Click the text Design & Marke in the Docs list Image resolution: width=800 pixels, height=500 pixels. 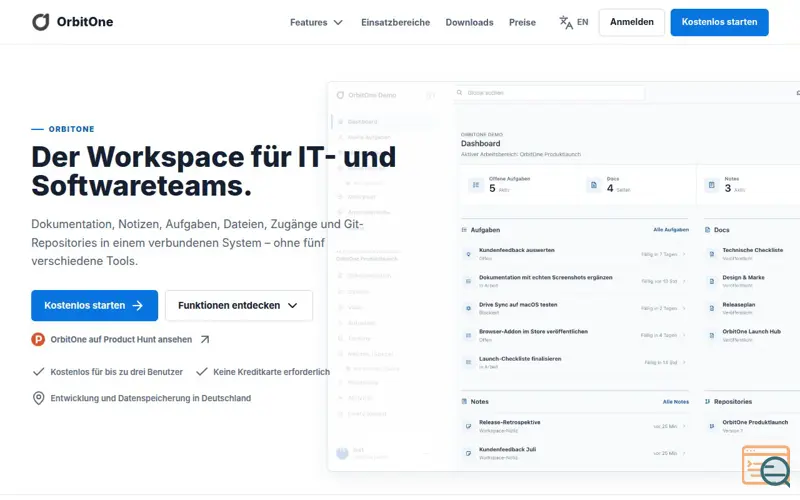(x=743, y=278)
